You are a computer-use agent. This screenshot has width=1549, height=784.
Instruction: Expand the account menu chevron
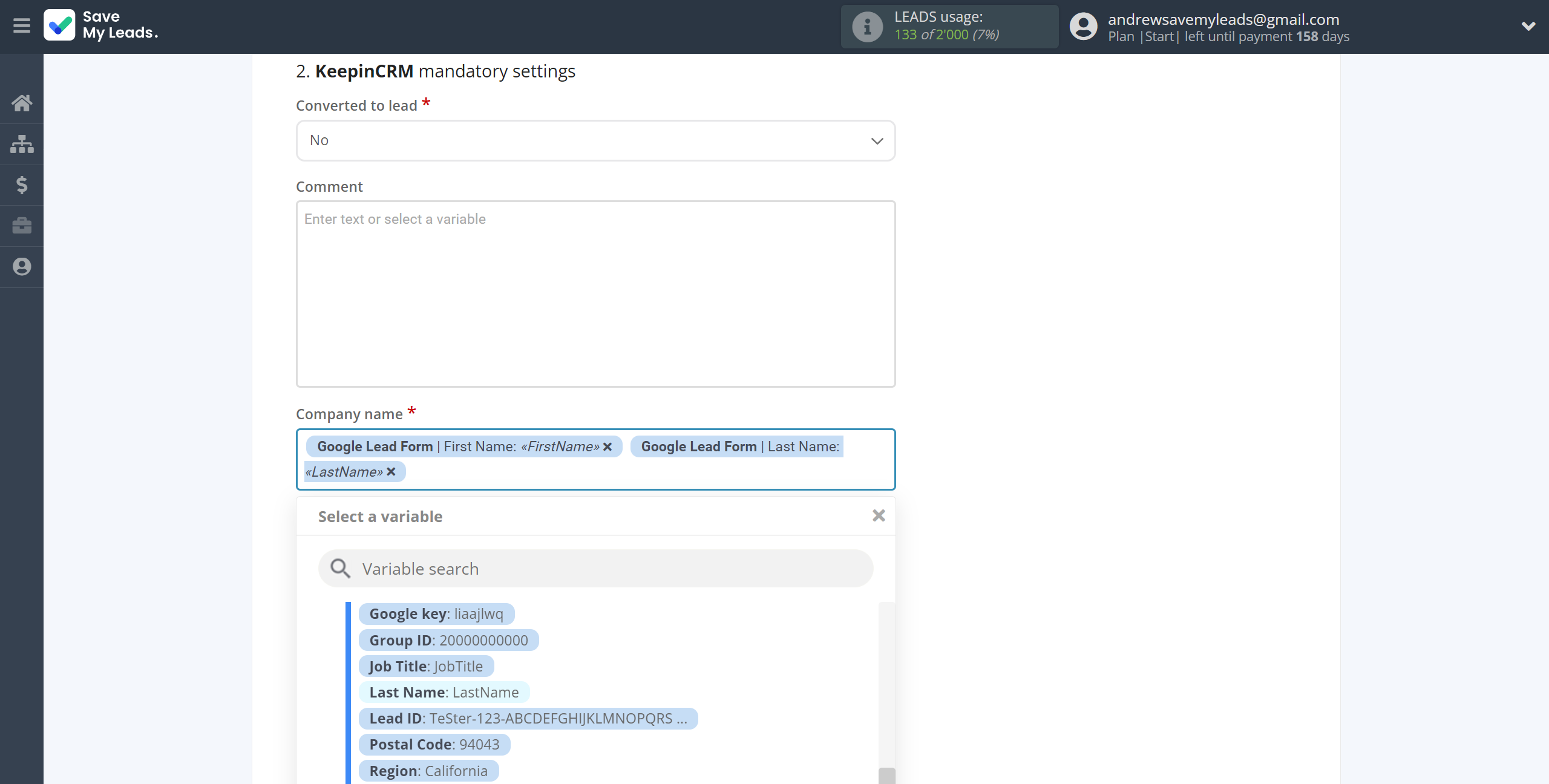tap(1528, 26)
